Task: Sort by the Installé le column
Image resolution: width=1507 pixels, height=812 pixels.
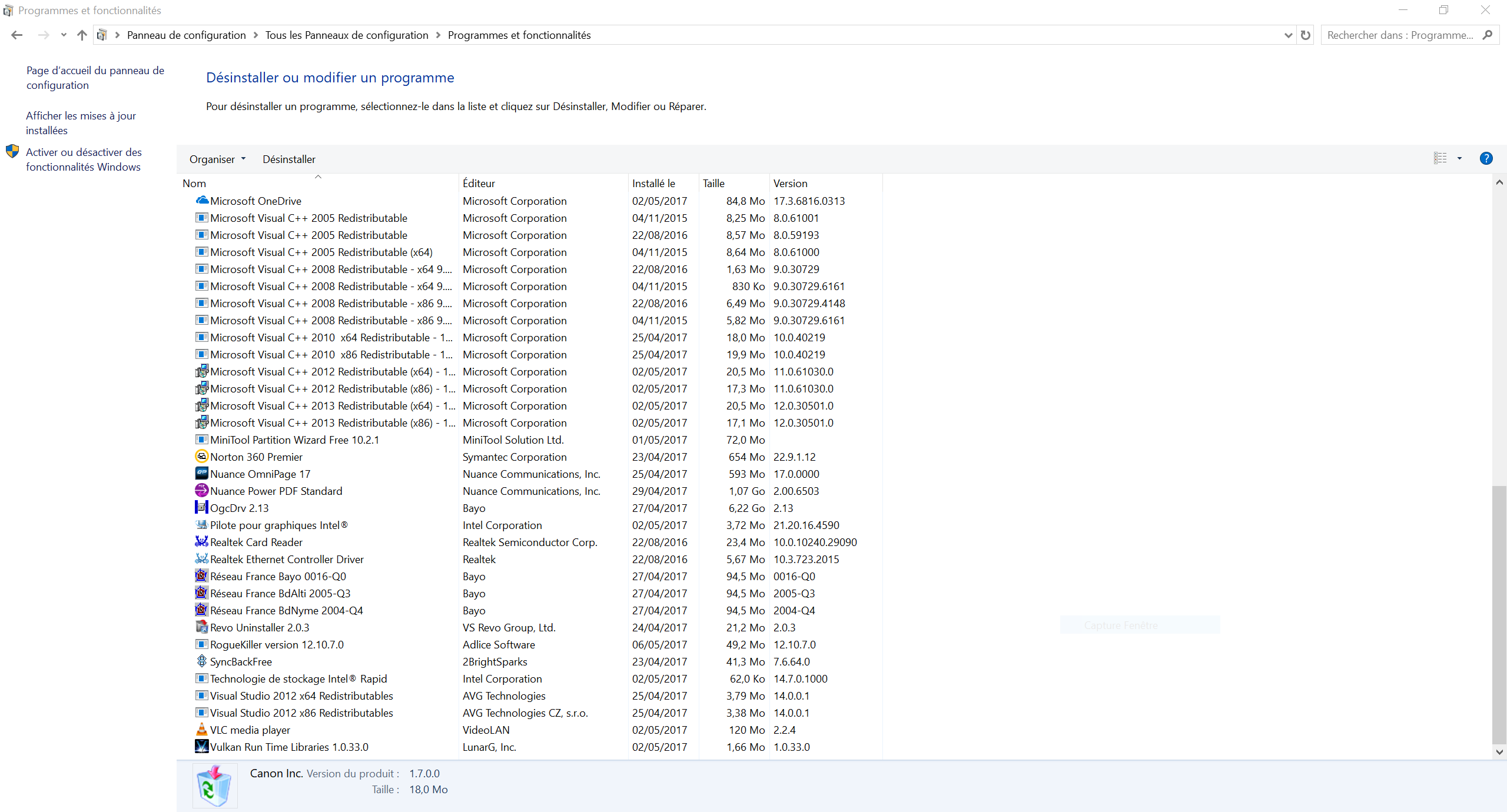Action: [x=663, y=183]
